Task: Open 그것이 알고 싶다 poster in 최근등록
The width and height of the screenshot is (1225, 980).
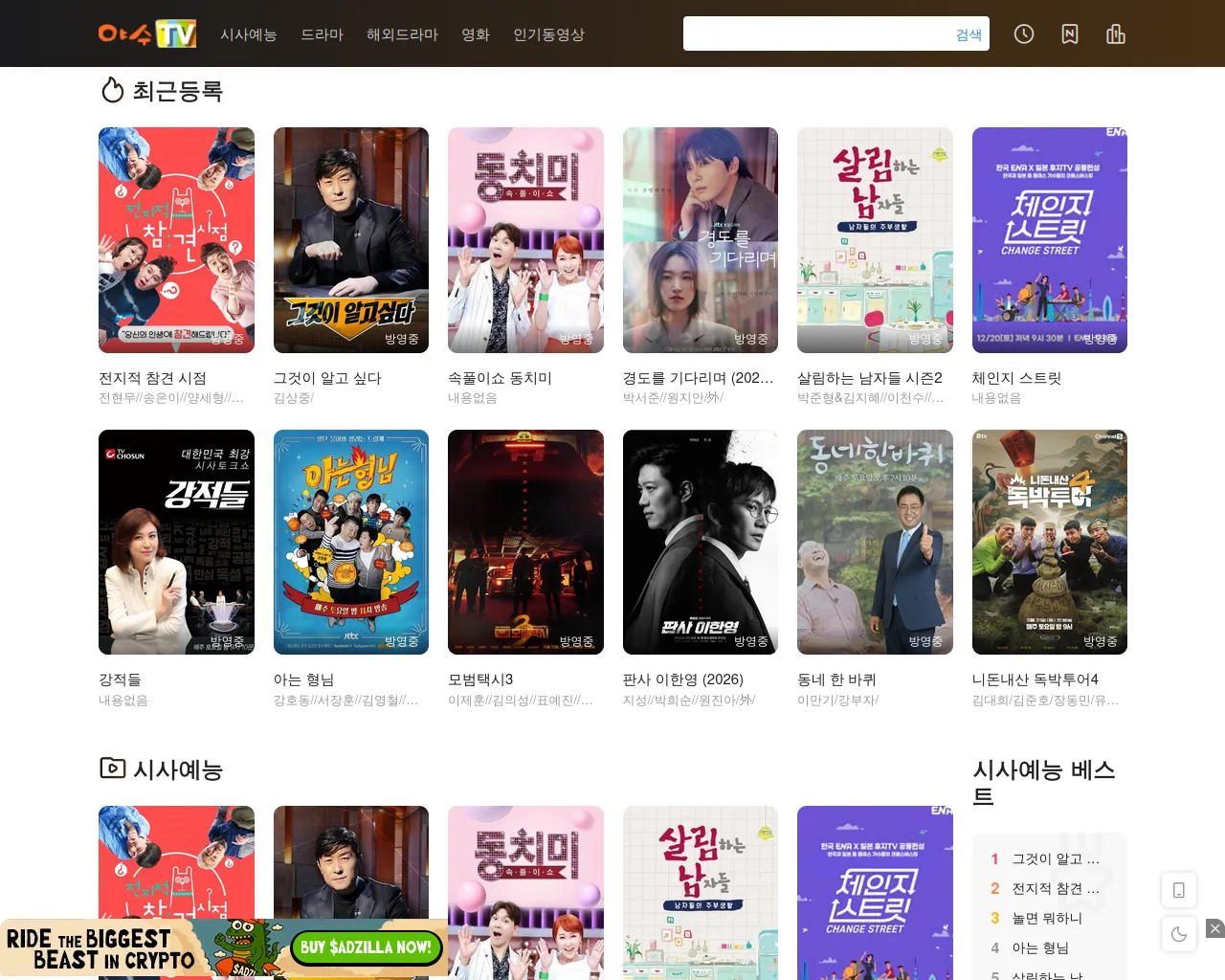Action: click(351, 240)
